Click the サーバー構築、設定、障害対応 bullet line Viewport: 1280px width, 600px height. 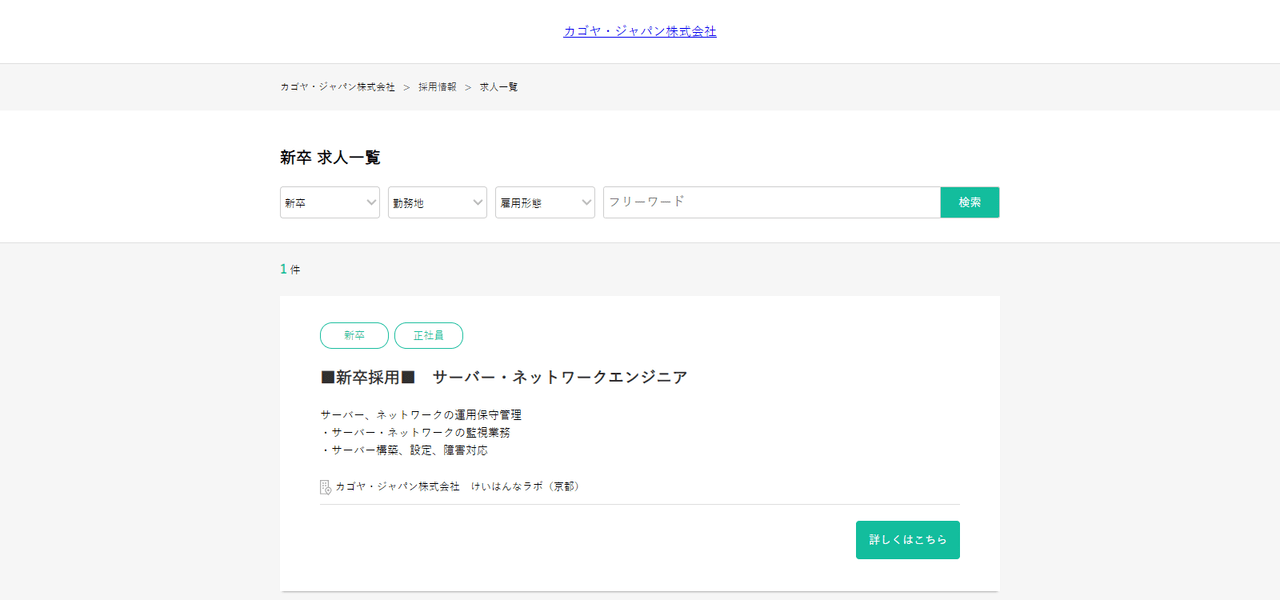(x=404, y=451)
